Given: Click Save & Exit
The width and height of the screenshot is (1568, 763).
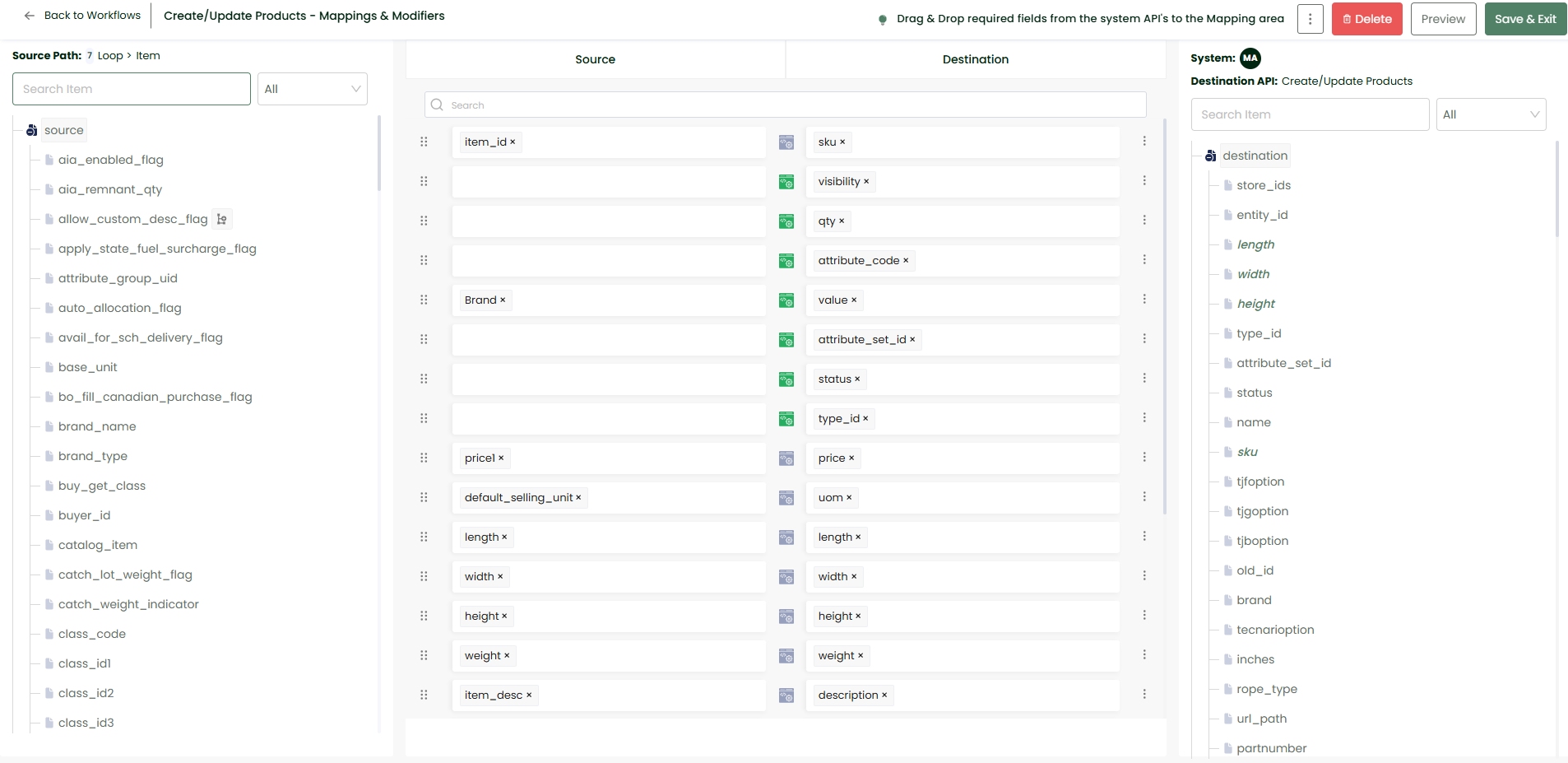Looking at the screenshot, I should click(x=1525, y=19).
